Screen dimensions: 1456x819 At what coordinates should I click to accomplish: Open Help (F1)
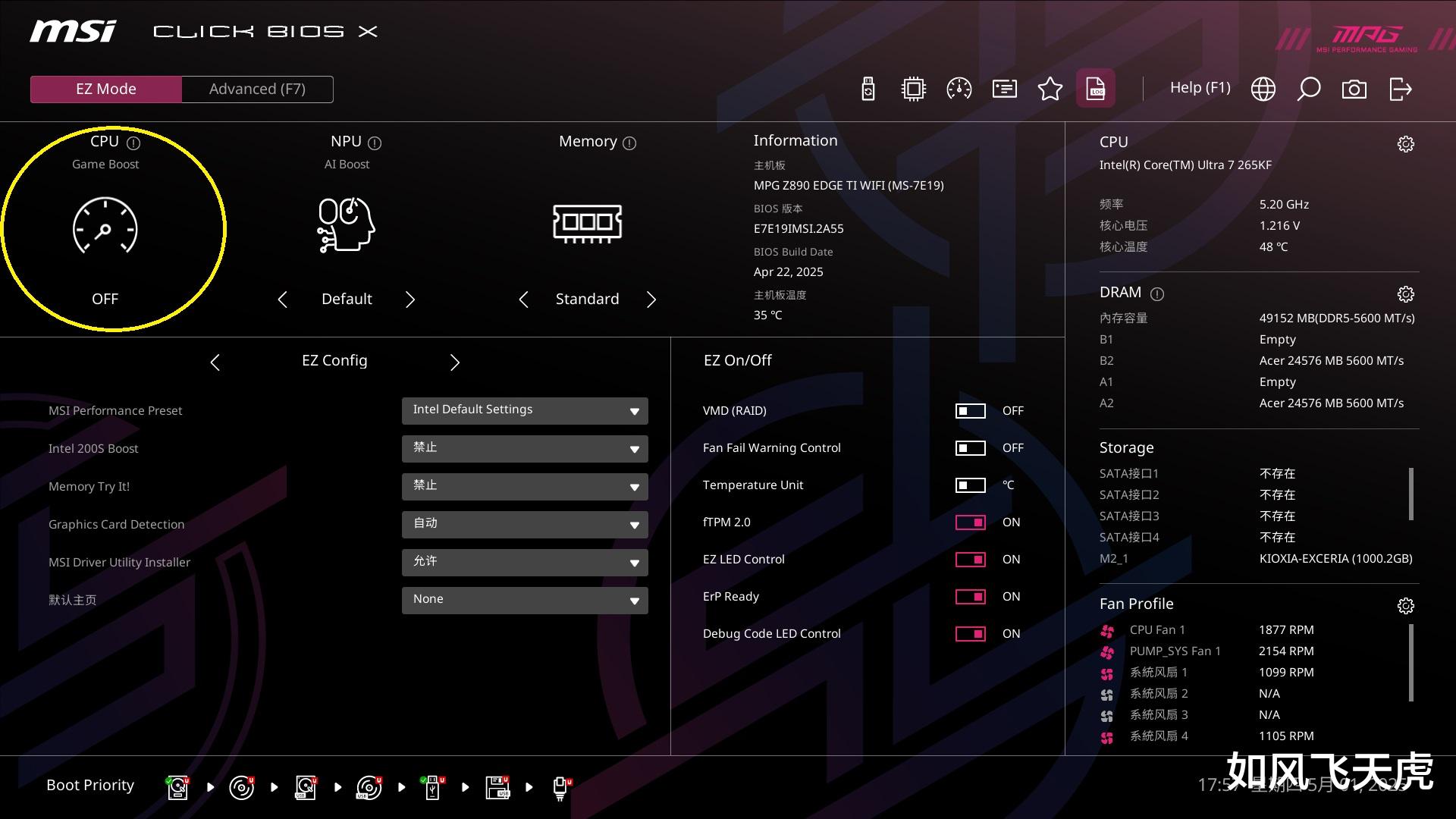1200,88
